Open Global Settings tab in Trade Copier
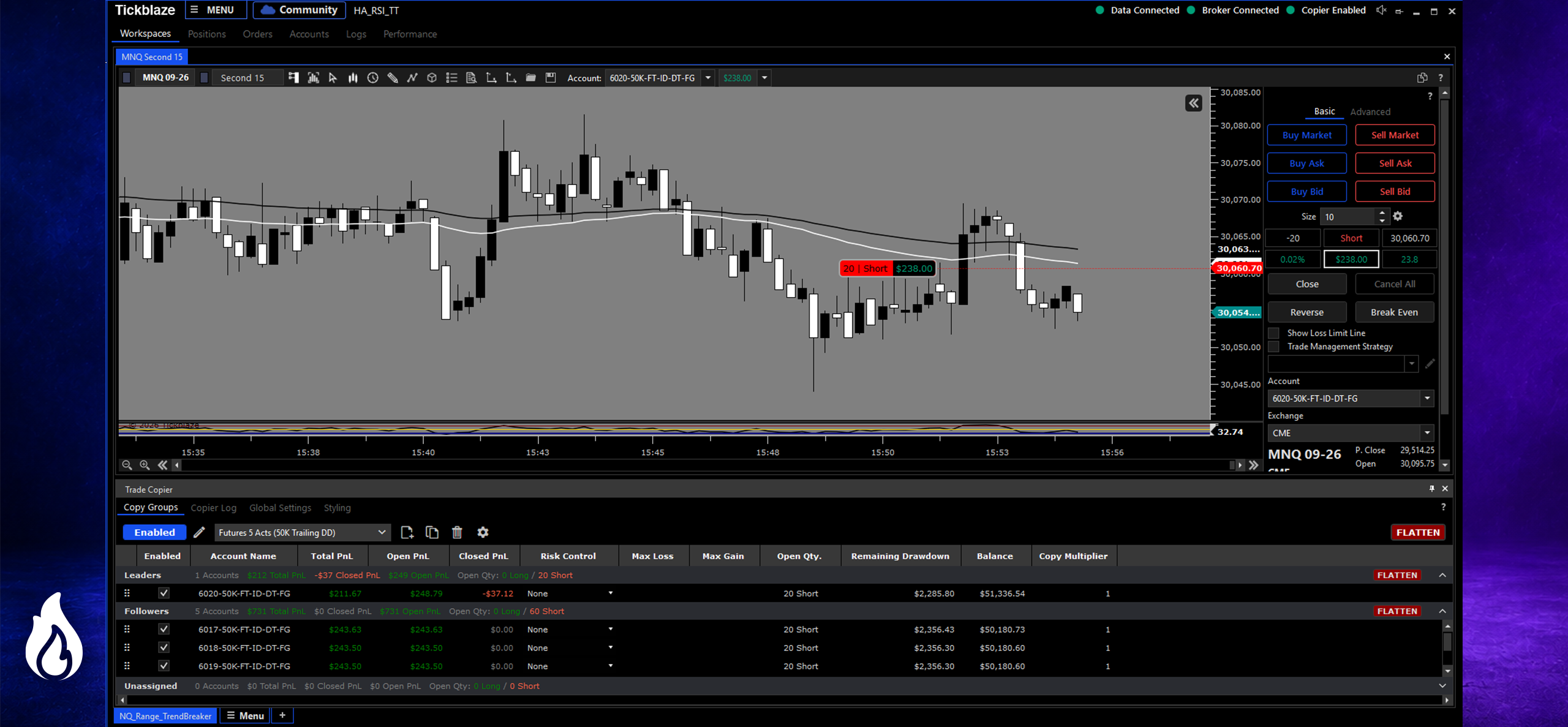This screenshot has height=727, width=1568. (280, 508)
